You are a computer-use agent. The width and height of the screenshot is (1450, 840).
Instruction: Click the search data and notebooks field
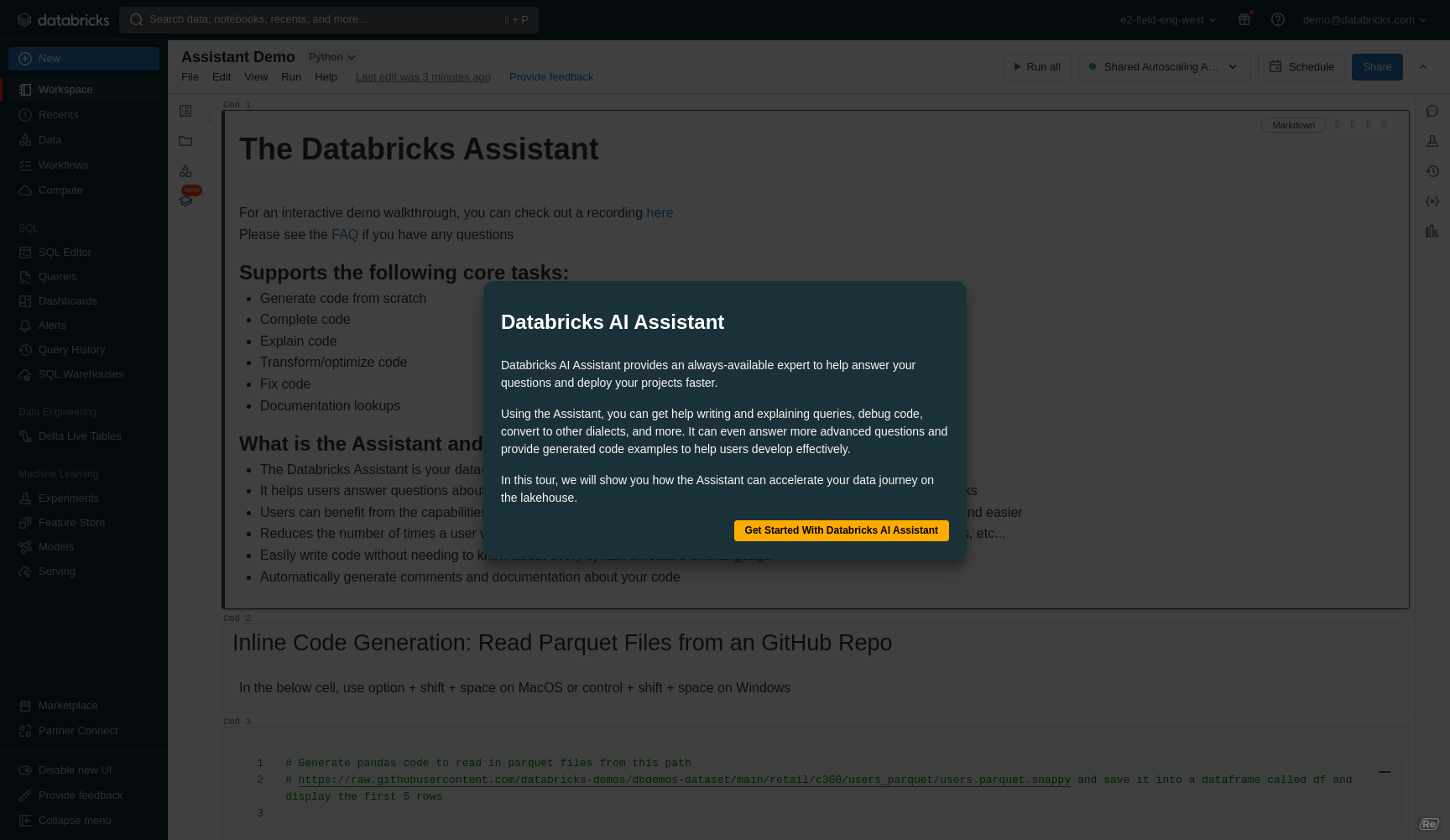point(327,19)
